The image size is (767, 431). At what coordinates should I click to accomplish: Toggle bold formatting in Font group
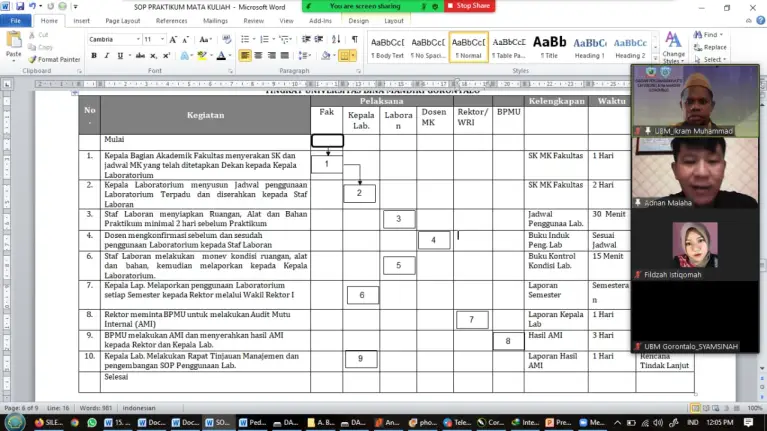(x=94, y=56)
